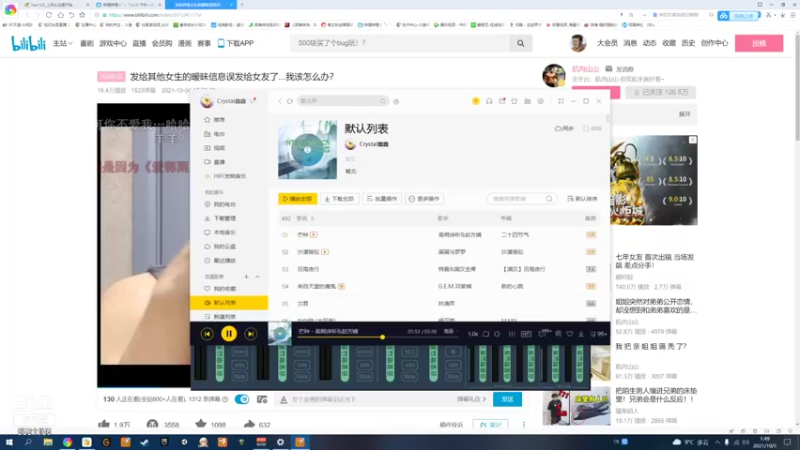This screenshot has height=450, width=800.
Task: Open the skin (shirt) icon in the music app
Action: click(x=514, y=101)
